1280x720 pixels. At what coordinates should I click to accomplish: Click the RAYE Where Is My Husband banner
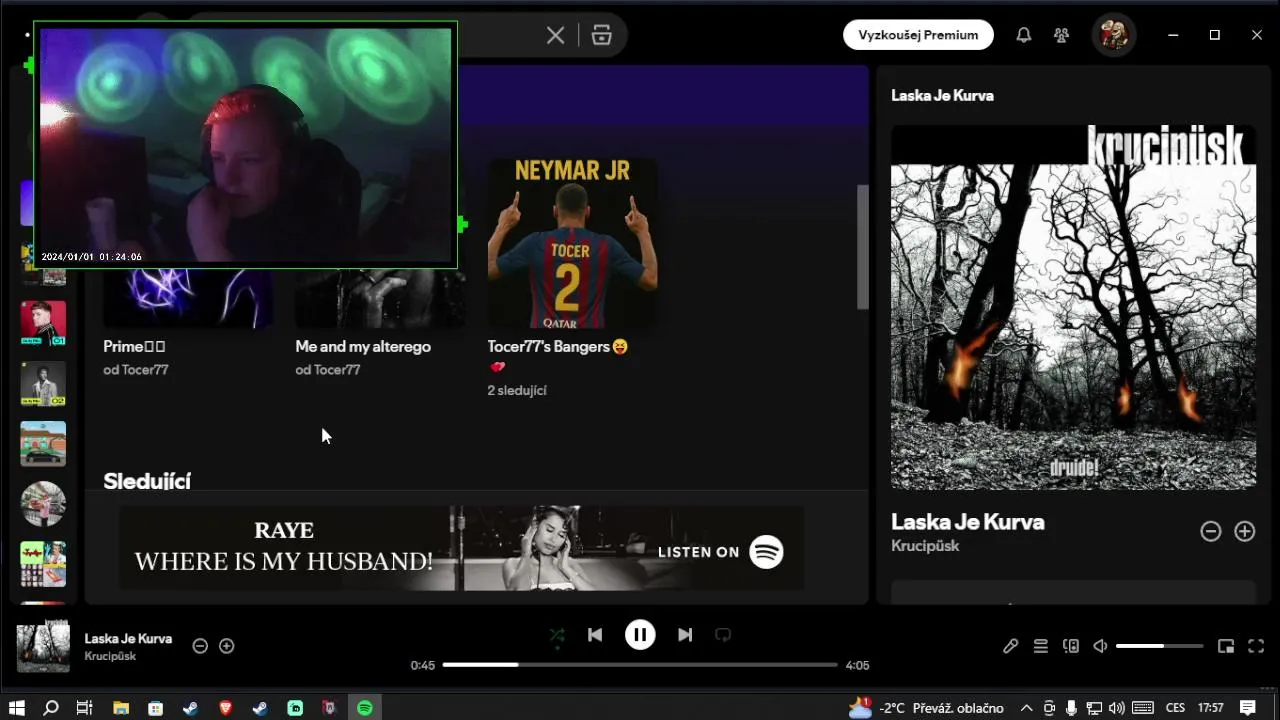(462, 548)
